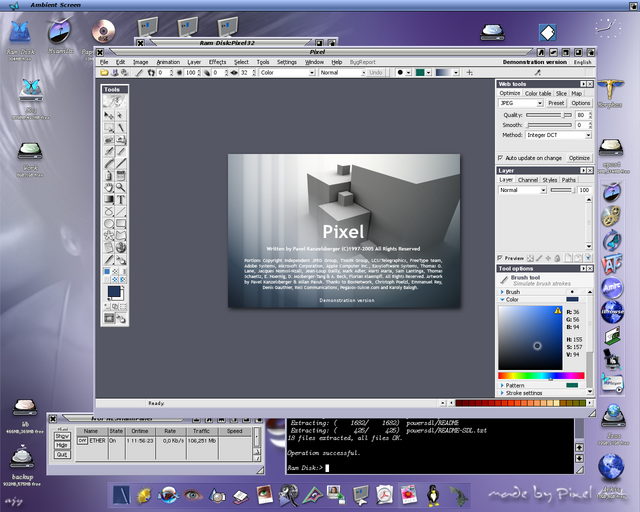Click the penguin icon in bottom dock
The image size is (640, 512).
coord(433,495)
